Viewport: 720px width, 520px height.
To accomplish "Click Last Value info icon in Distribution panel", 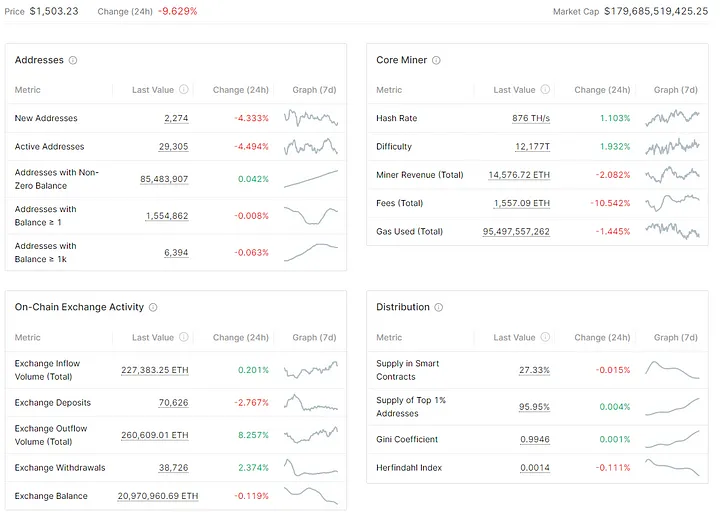I will [x=545, y=338].
